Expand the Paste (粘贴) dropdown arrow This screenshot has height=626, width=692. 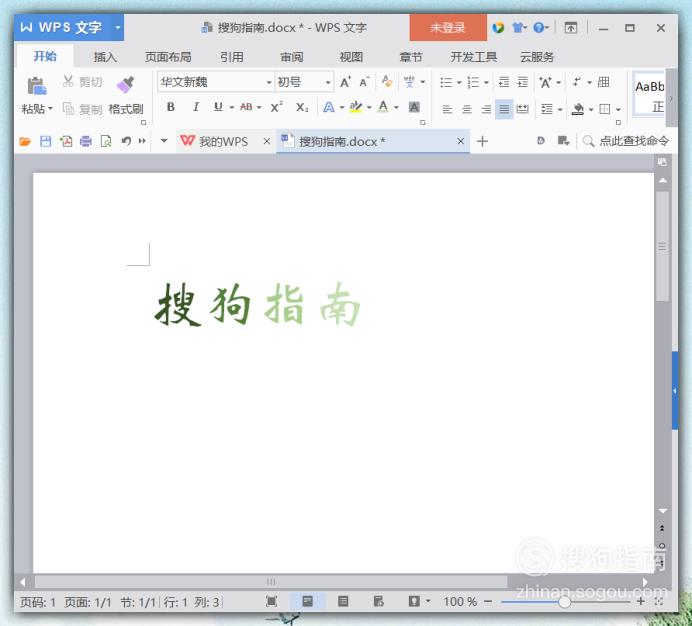pos(50,108)
